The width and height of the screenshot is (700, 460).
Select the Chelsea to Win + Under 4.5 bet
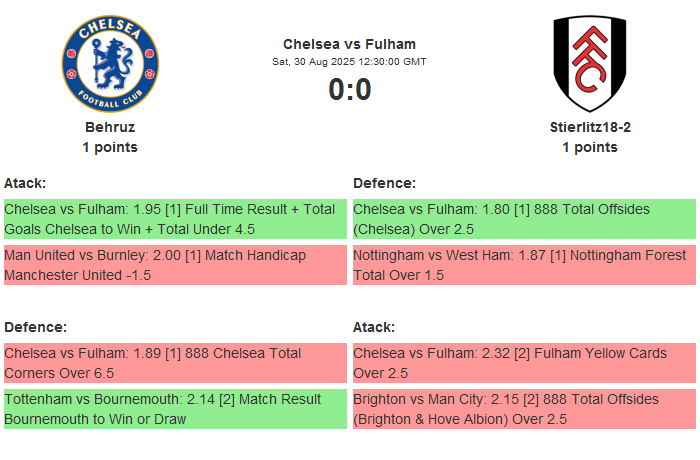pos(175,219)
